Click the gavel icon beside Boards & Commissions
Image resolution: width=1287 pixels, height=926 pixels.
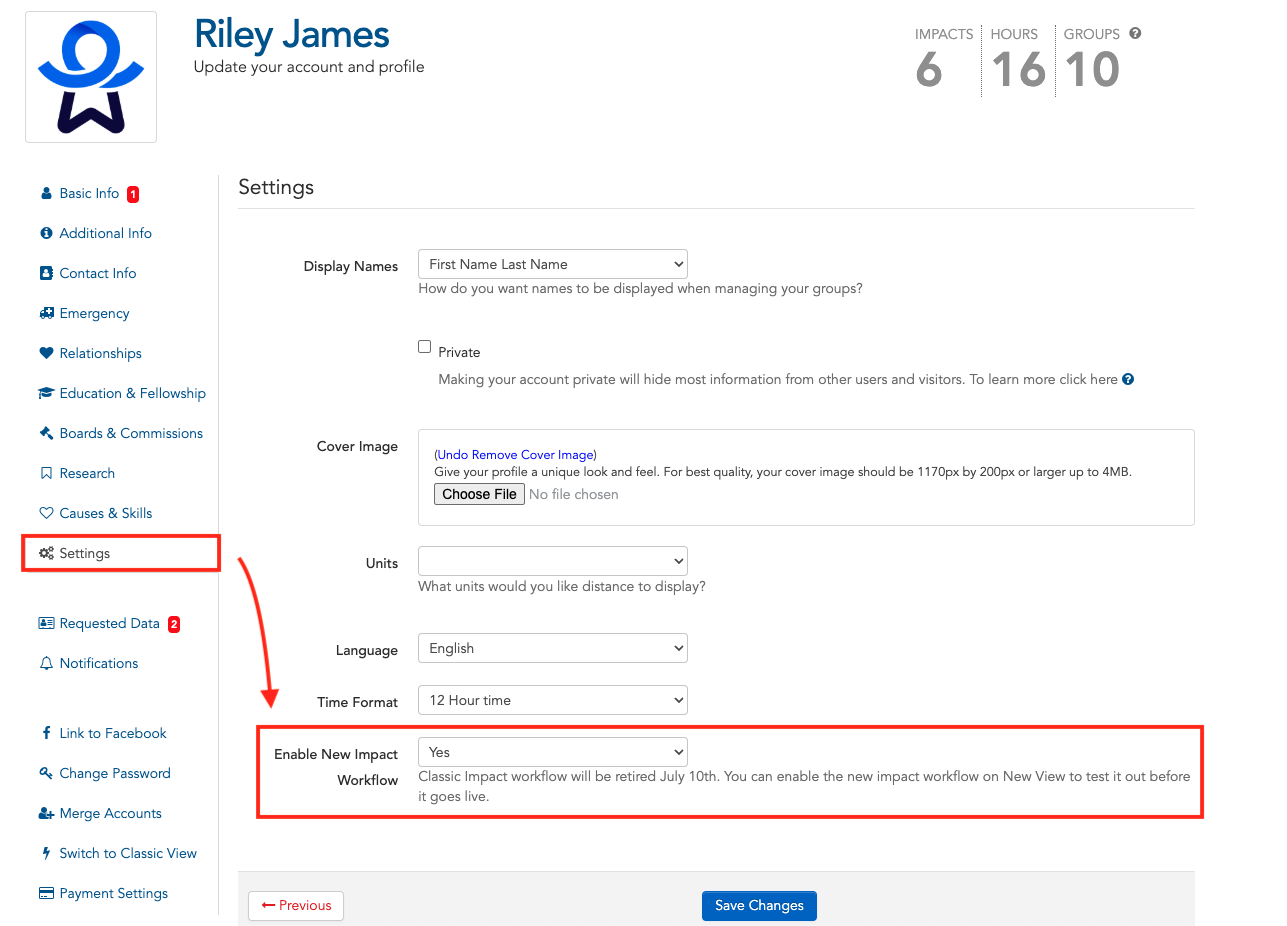pyautogui.click(x=46, y=433)
